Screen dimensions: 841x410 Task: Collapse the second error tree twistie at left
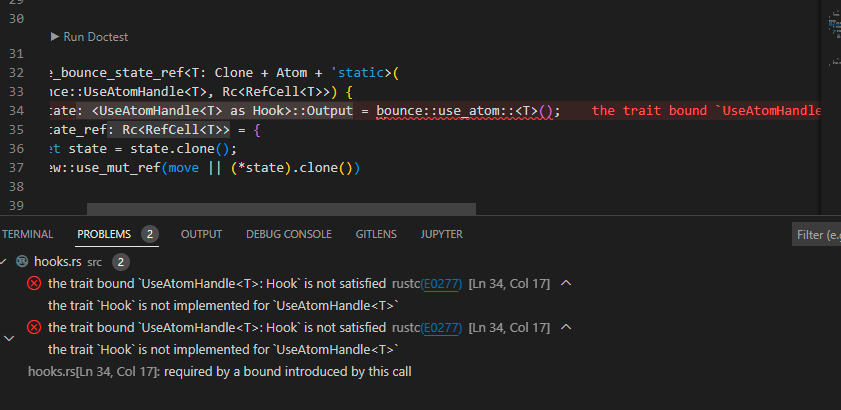[x=9, y=339]
